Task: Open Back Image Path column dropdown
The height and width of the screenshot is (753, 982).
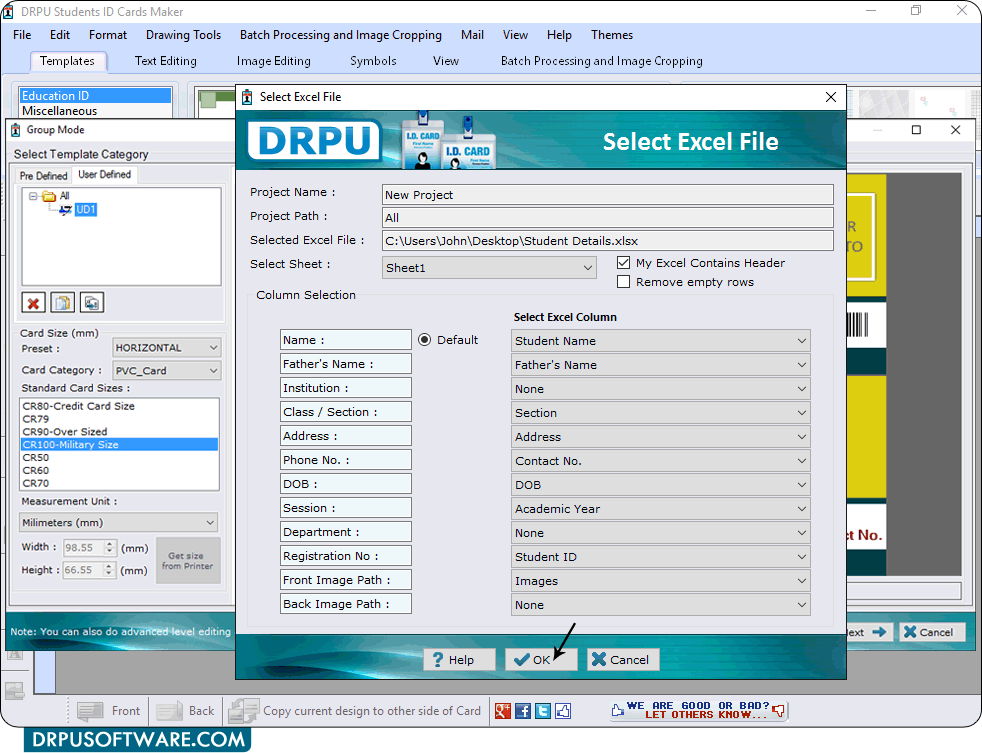Action: [660, 605]
